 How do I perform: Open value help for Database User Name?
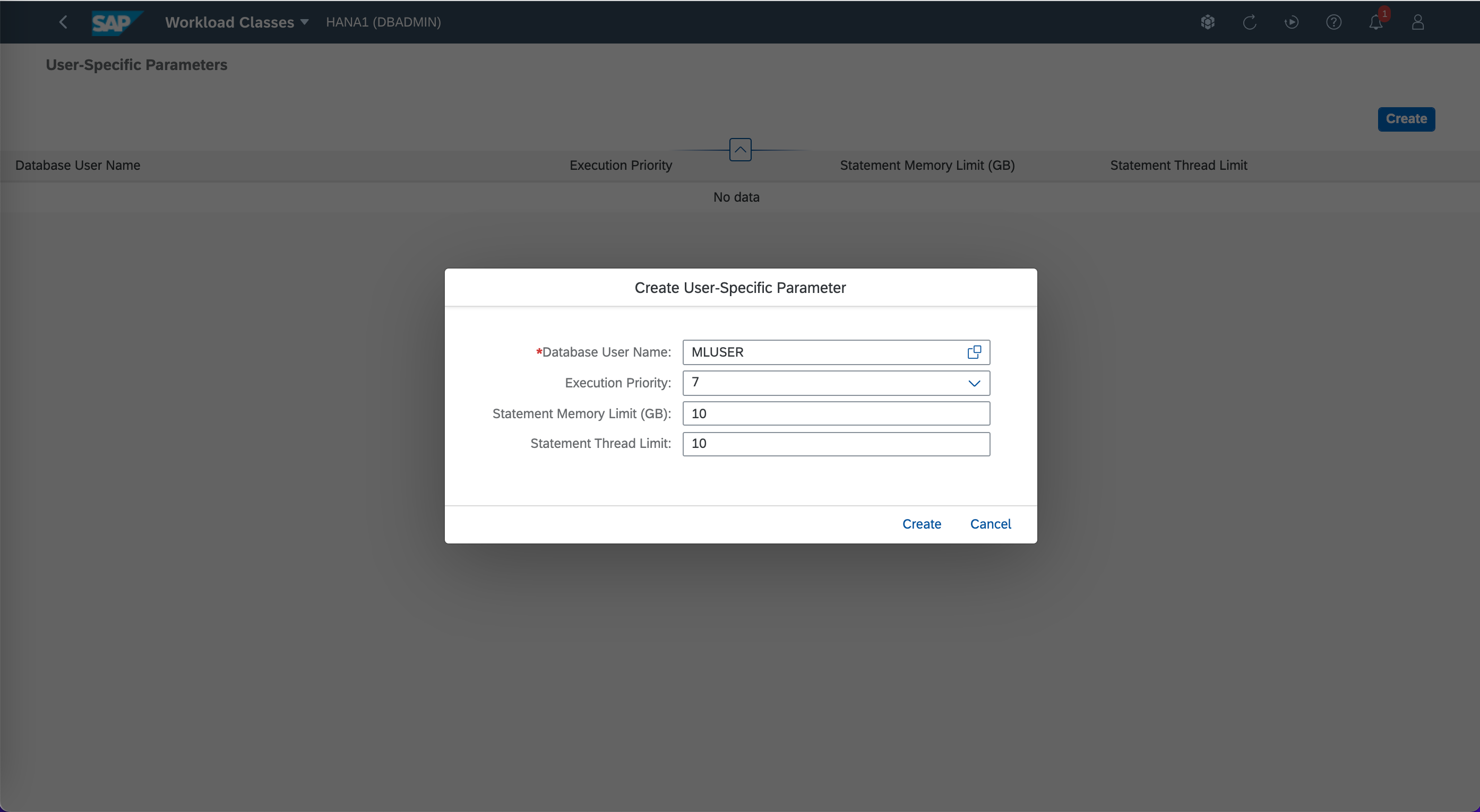point(974,352)
